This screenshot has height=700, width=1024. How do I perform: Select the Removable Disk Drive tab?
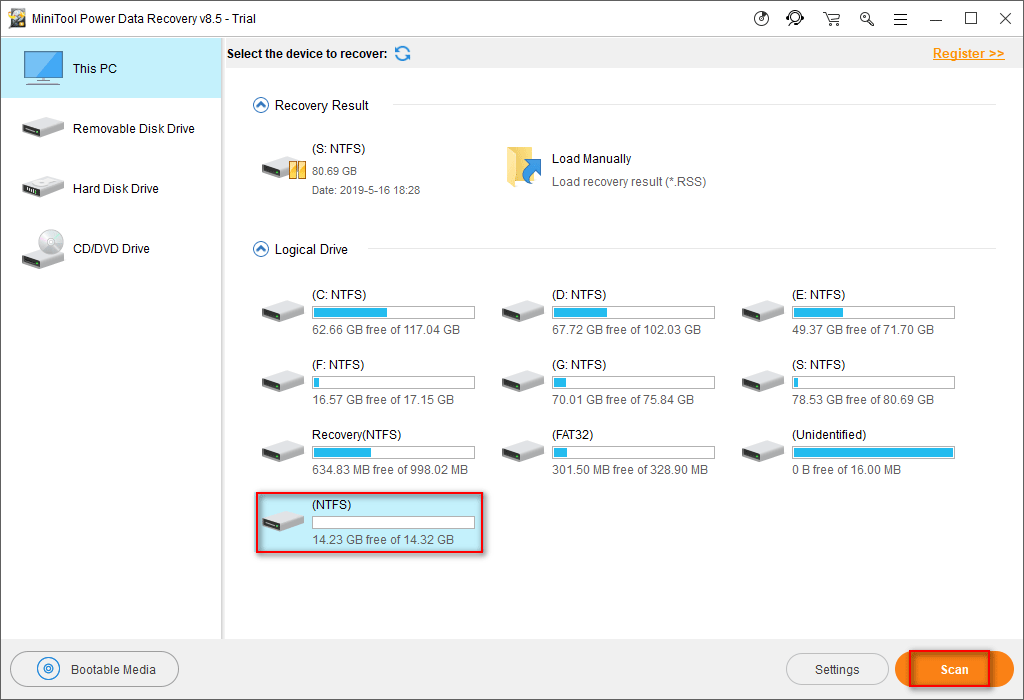[111, 128]
